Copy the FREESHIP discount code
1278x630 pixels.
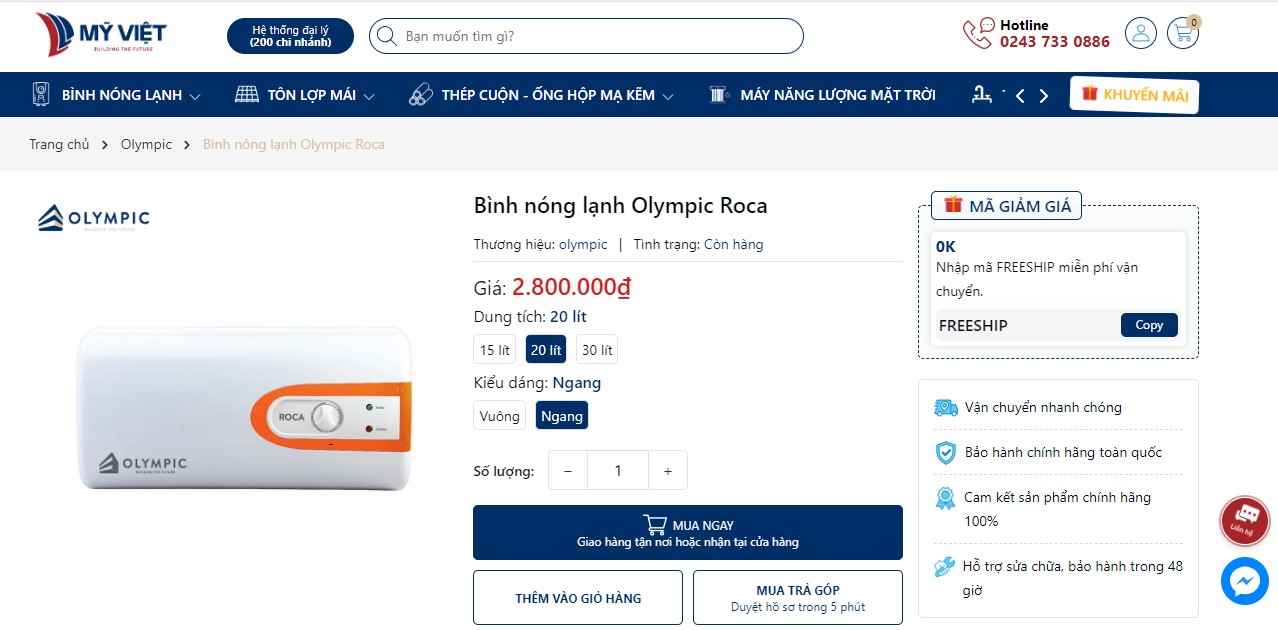(x=1149, y=325)
